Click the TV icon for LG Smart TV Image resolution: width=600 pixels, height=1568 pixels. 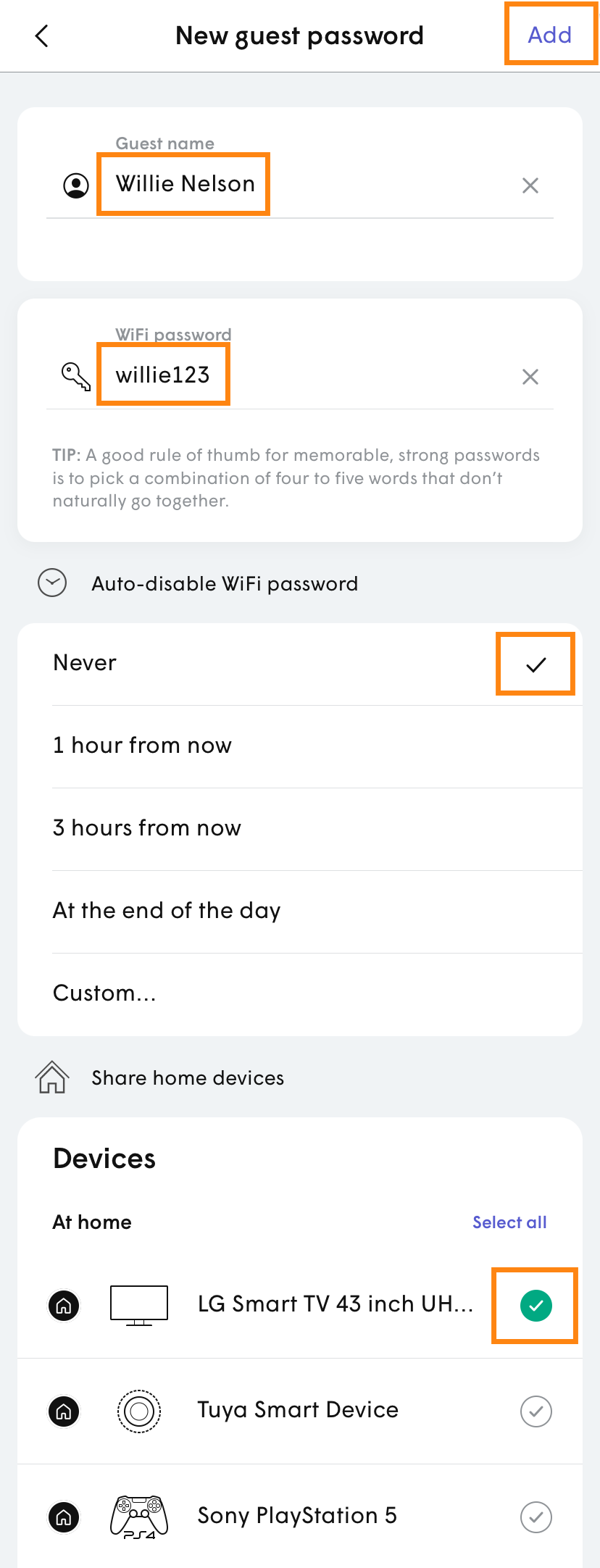pyautogui.click(x=138, y=1304)
